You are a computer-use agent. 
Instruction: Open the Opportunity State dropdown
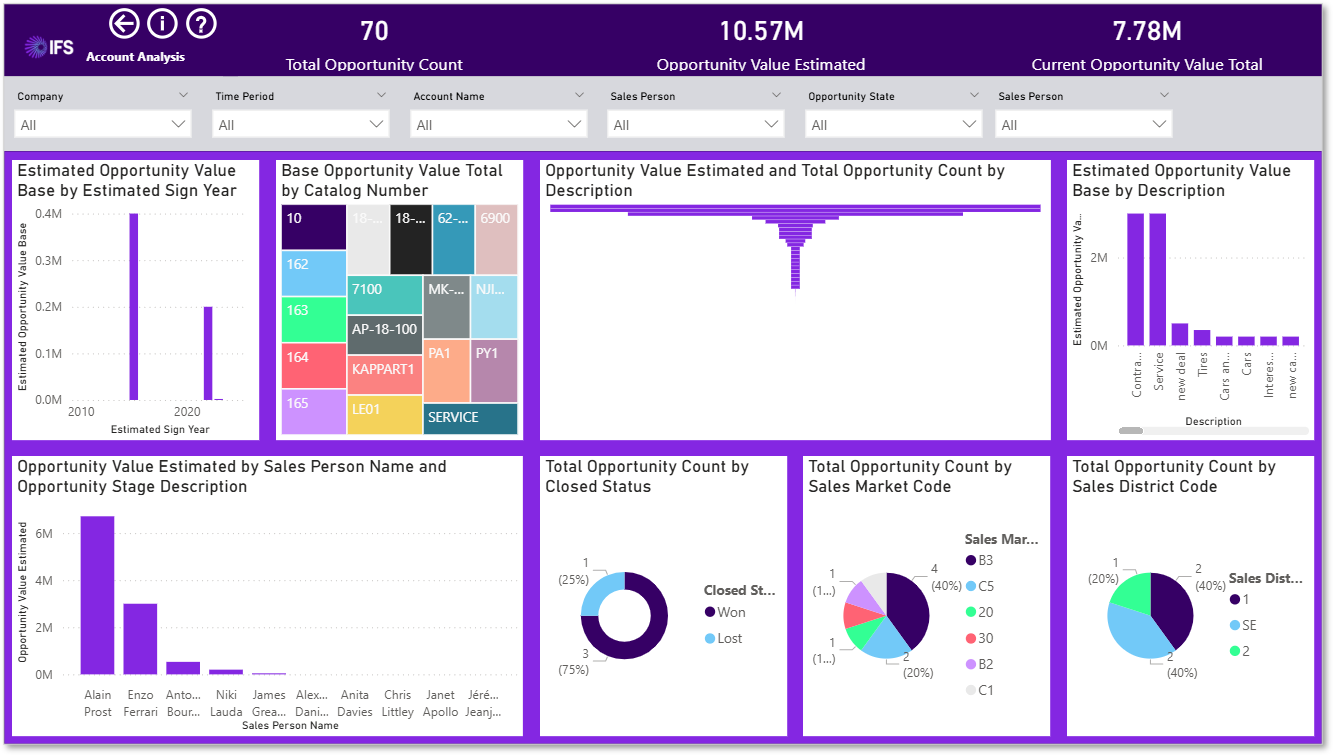[x=895, y=125]
